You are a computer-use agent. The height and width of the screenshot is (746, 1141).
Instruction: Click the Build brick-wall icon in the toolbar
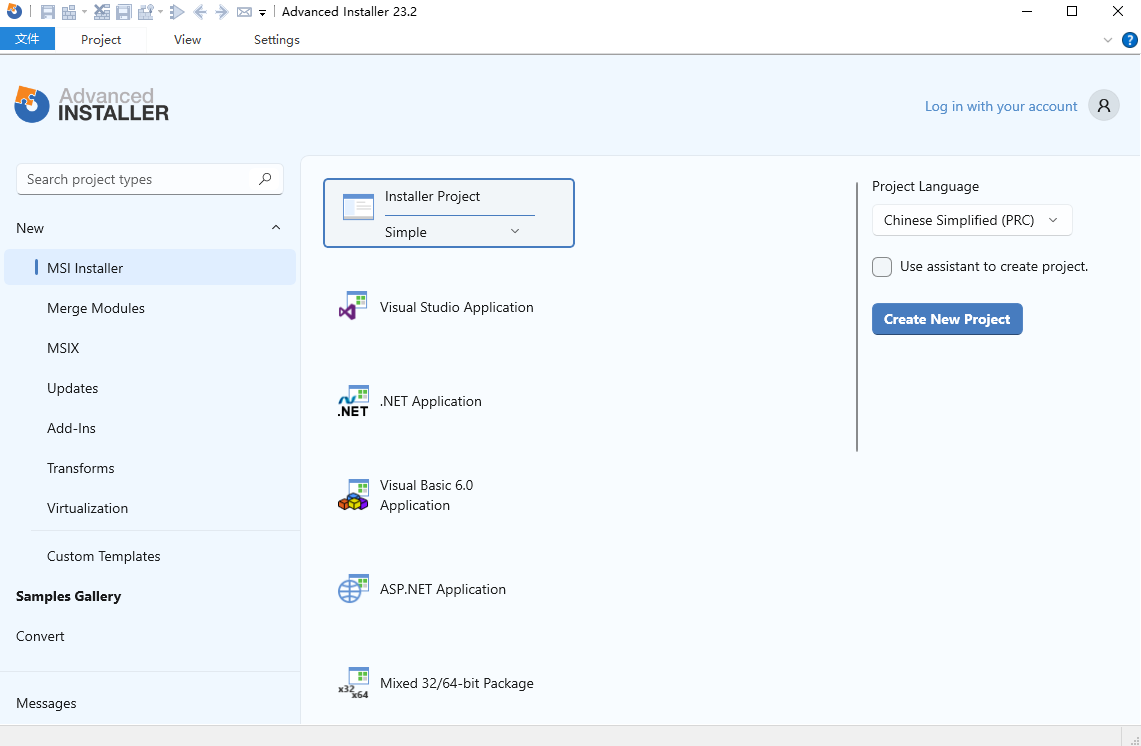click(x=69, y=12)
